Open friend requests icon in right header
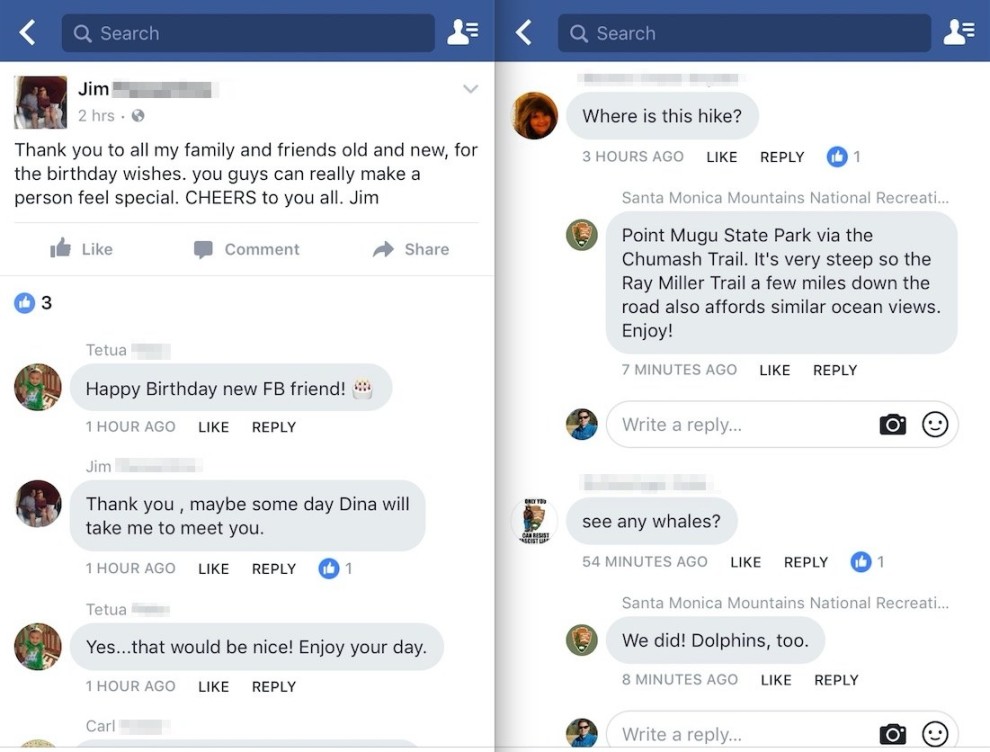Viewport: 990px width, 752px height. pos(960,33)
